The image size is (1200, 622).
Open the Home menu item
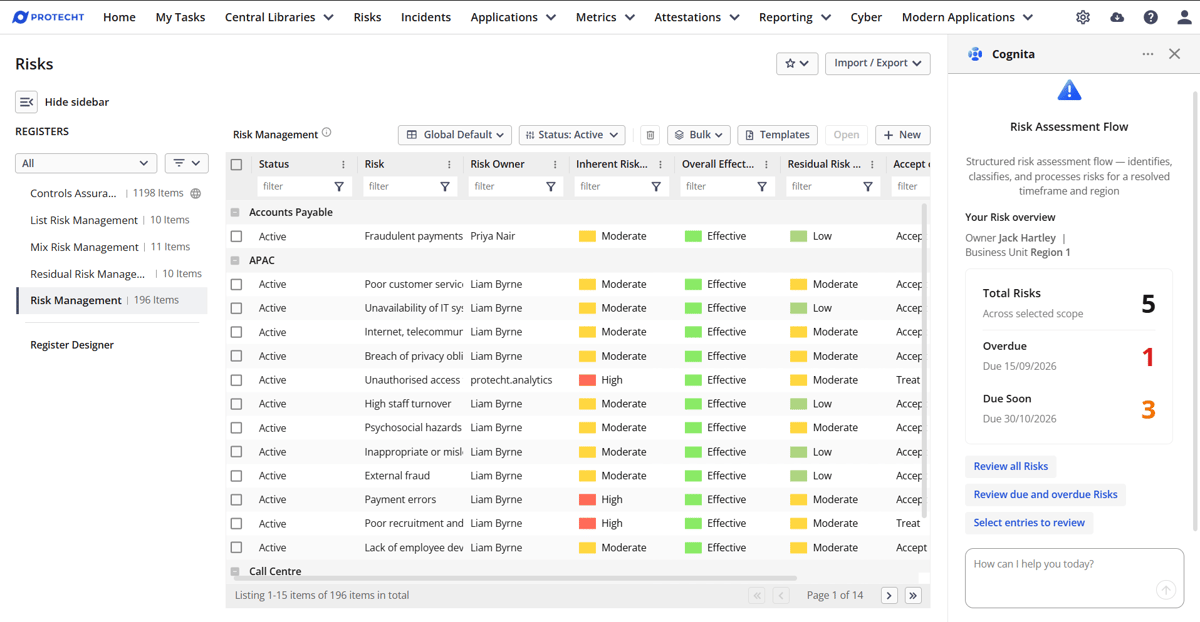coord(119,17)
